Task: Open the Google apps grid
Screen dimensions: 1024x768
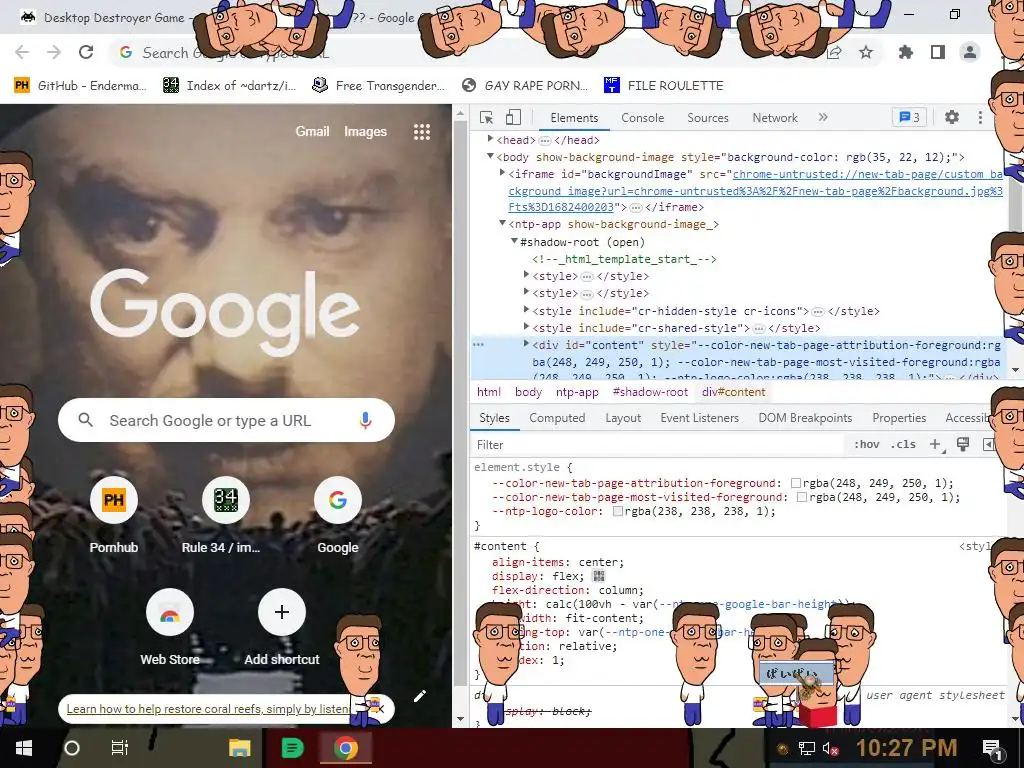Action: click(422, 132)
